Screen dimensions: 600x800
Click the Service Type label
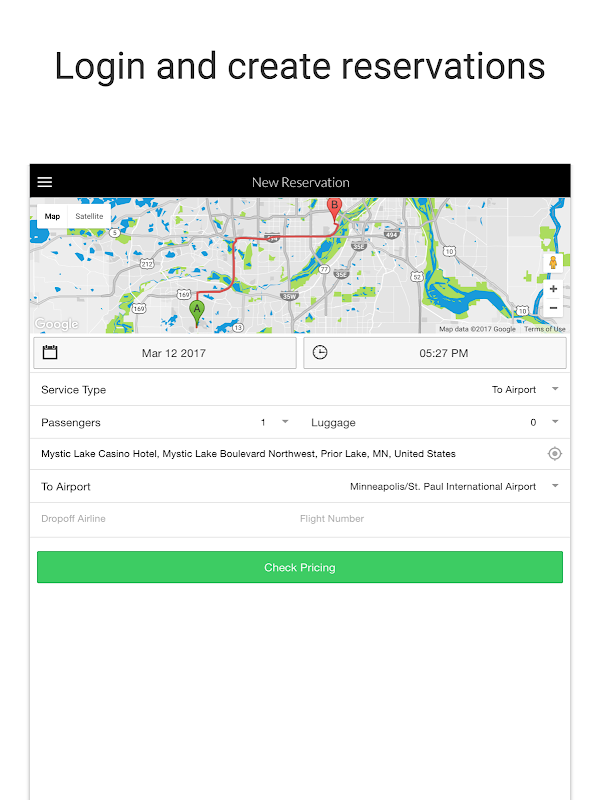[x=73, y=390]
